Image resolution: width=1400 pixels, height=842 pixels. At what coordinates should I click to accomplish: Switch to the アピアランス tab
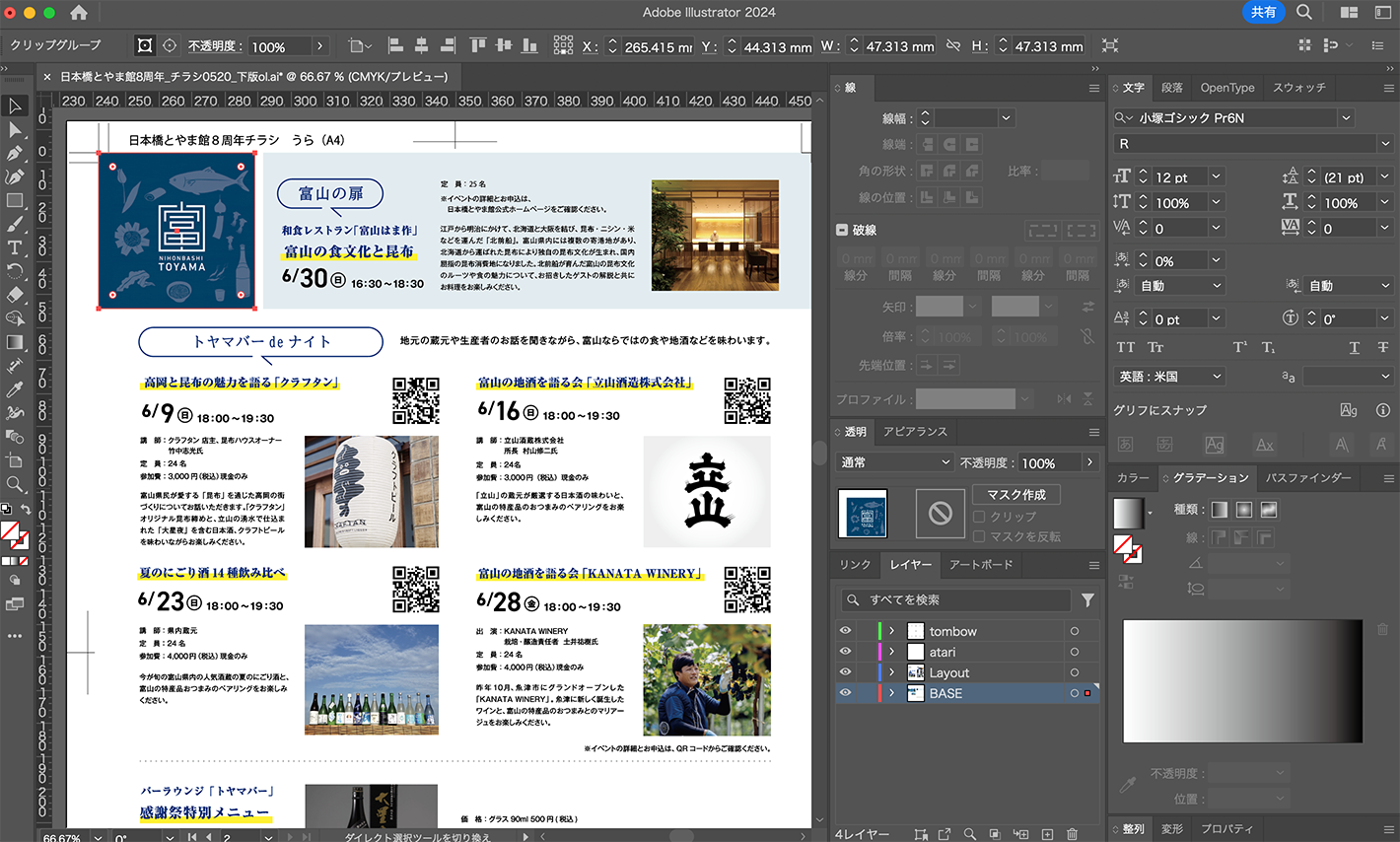[x=915, y=432]
